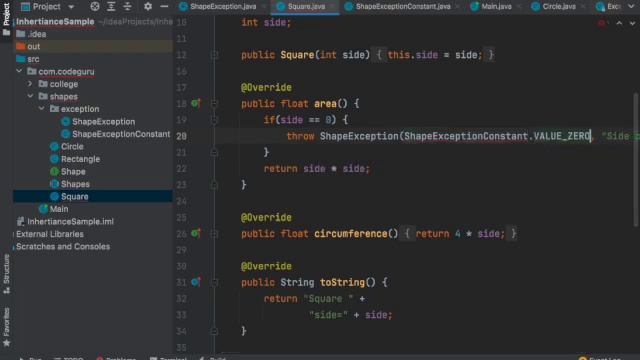Switch to Main.java tab
The height and width of the screenshot is (360, 640).
point(496,7)
